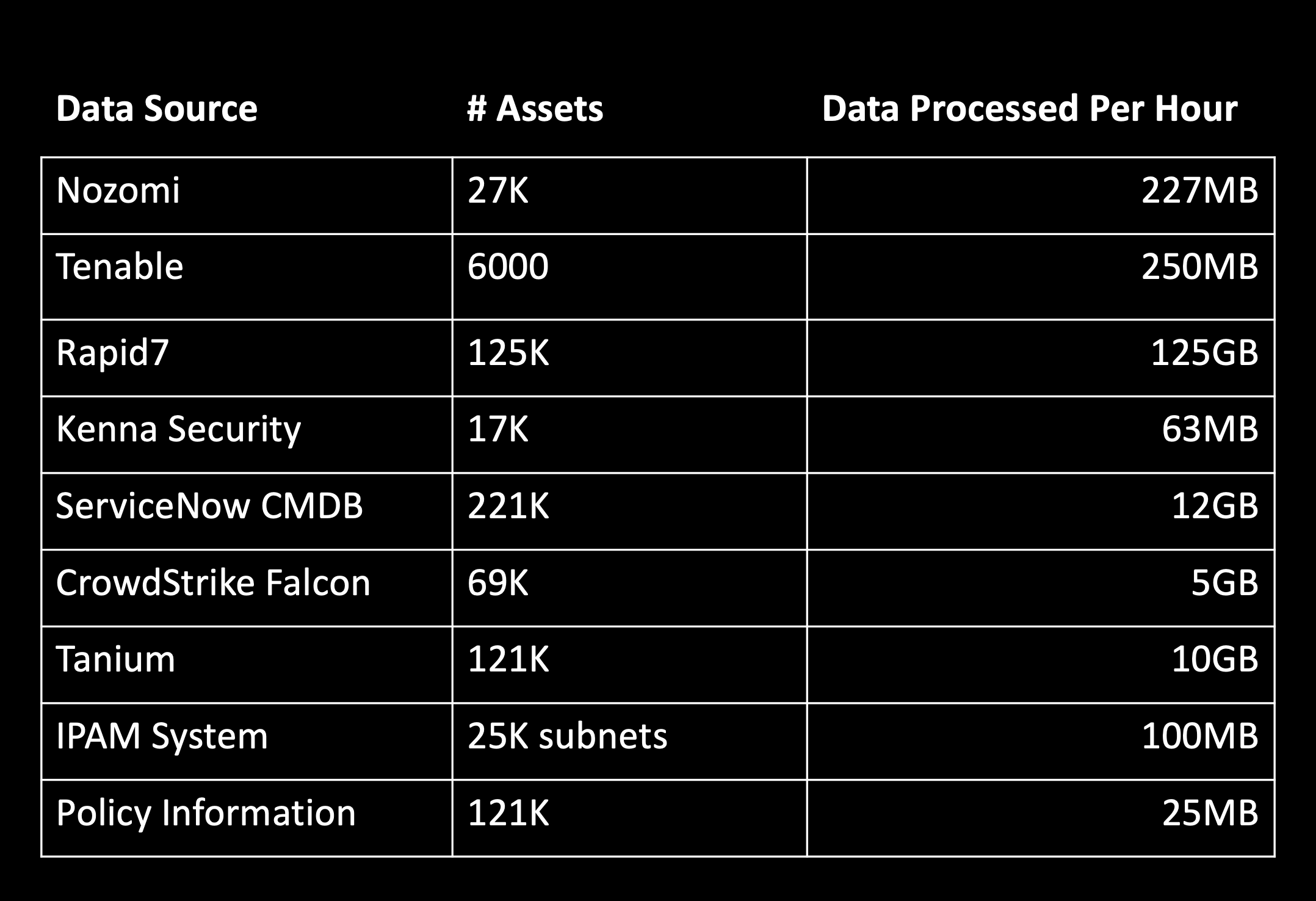Click the Rapid7 data source cell
This screenshot has height=901, width=1316.
[x=247, y=358]
